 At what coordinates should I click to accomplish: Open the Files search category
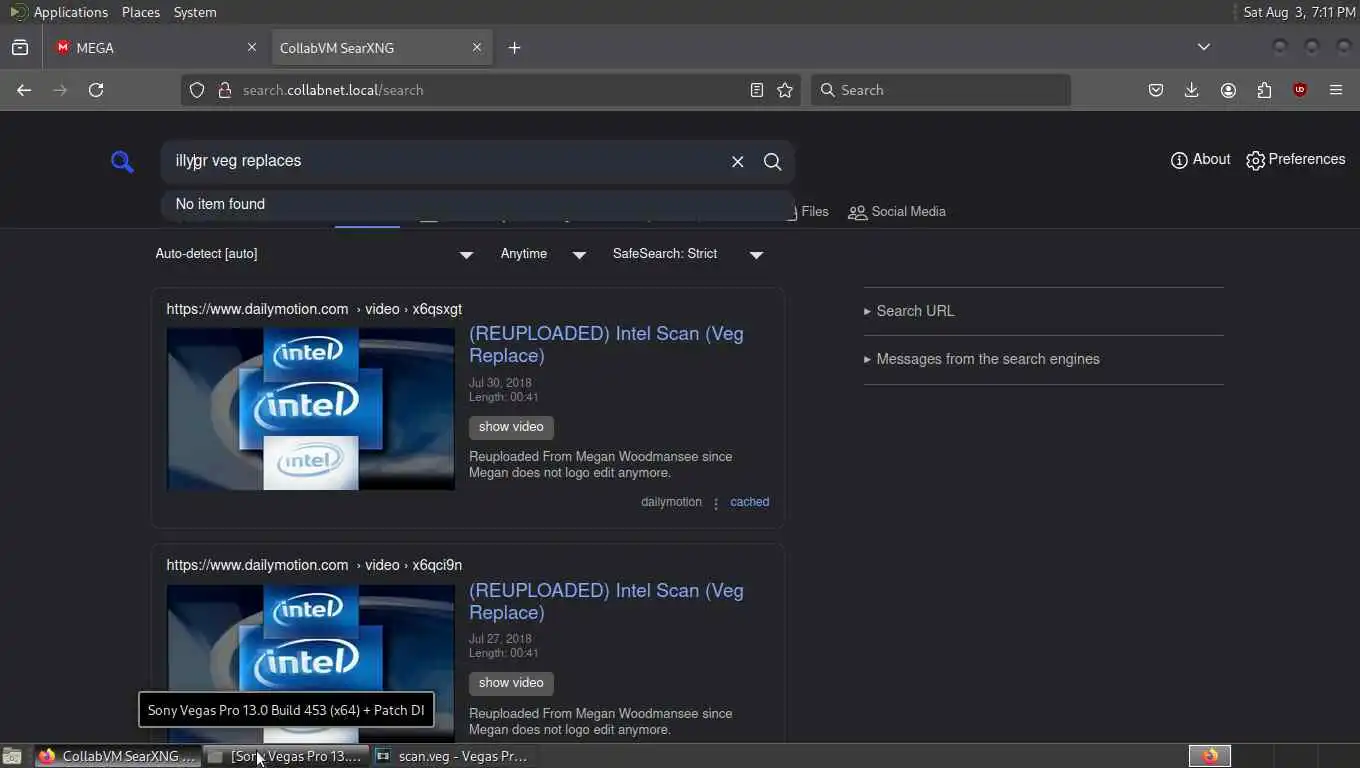[808, 212]
